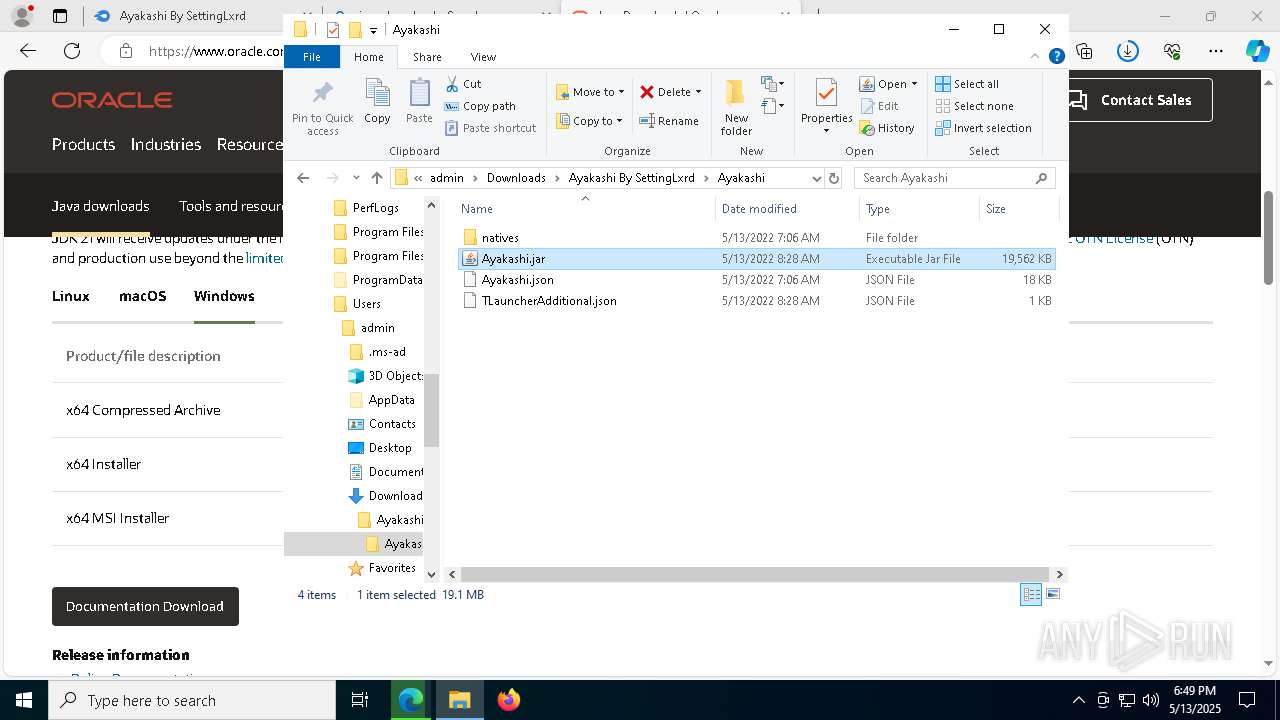Switch to details view layout
Image resolution: width=1280 pixels, height=720 pixels.
pos(1031,595)
